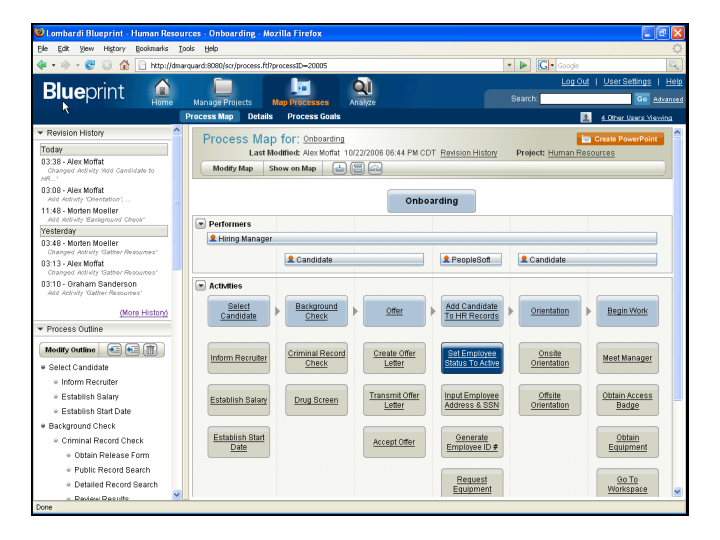720x540 pixels.
Task: Switch to the Details tab
Action: pos(260,117)
